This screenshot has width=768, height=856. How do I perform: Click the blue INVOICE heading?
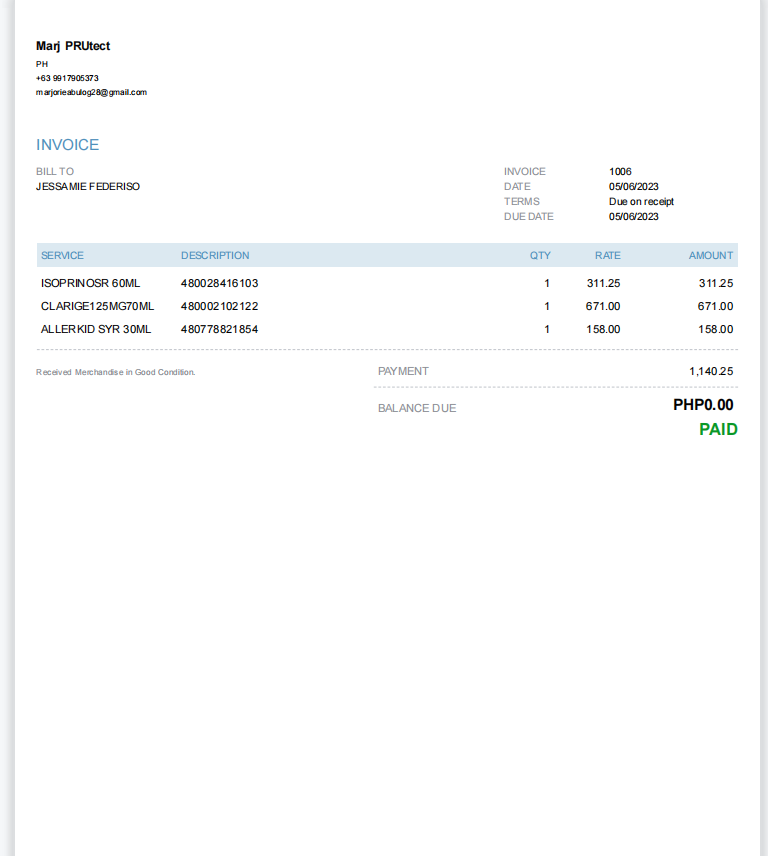click(68, 145)
